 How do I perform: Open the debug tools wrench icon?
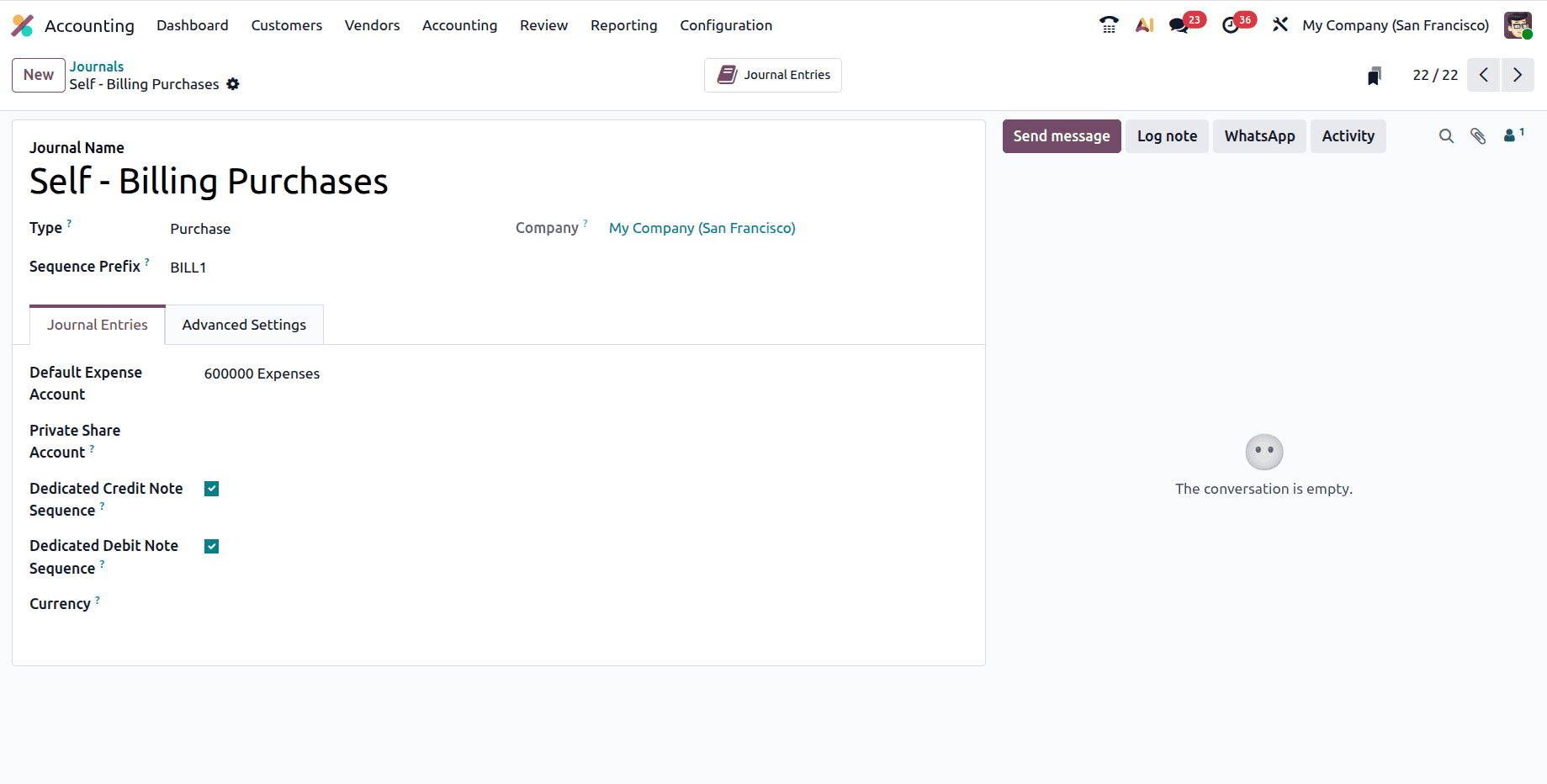pos(1280,25)
